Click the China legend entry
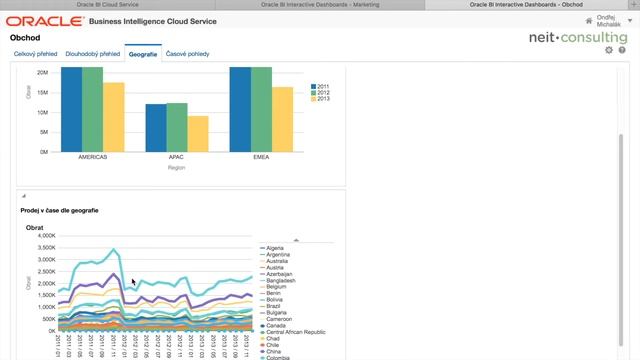 coord(270,351)
